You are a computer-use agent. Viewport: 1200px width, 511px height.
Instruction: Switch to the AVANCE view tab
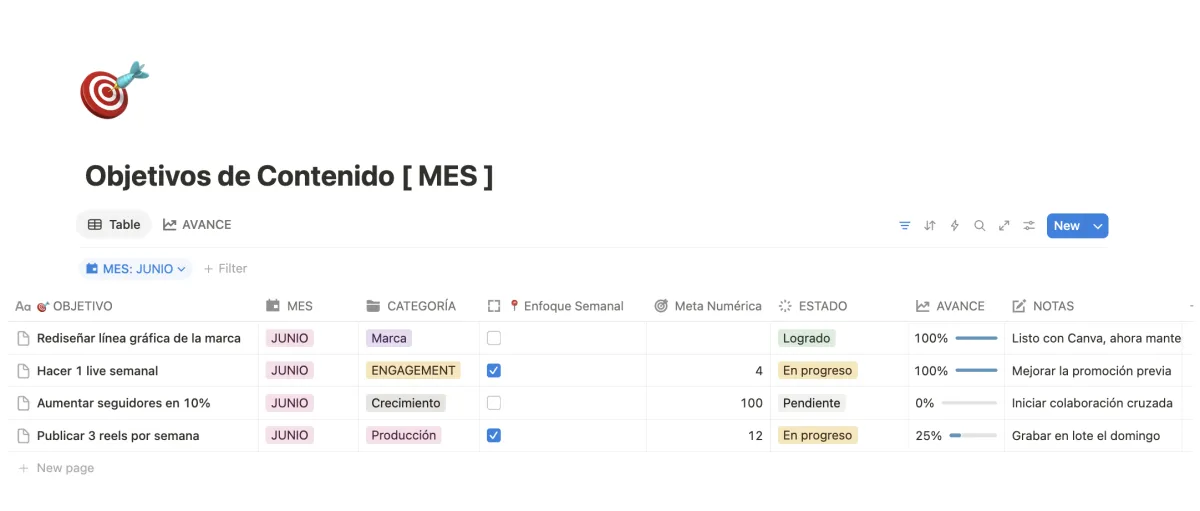click(x=197, y=225)
